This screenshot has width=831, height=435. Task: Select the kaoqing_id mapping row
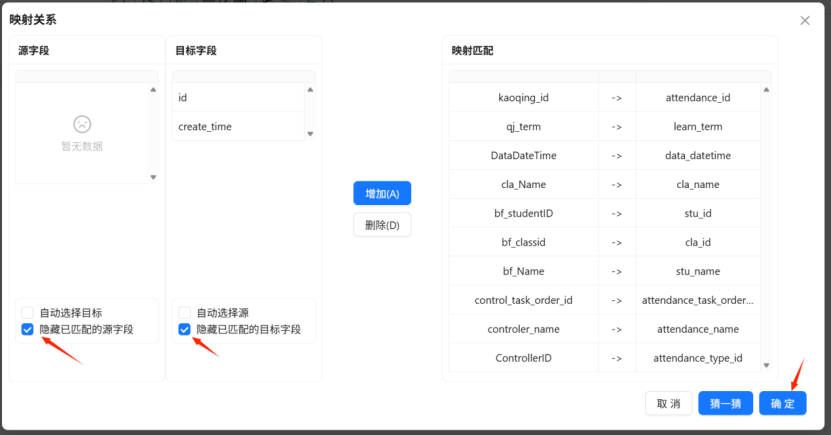click(x=605, y=97)
